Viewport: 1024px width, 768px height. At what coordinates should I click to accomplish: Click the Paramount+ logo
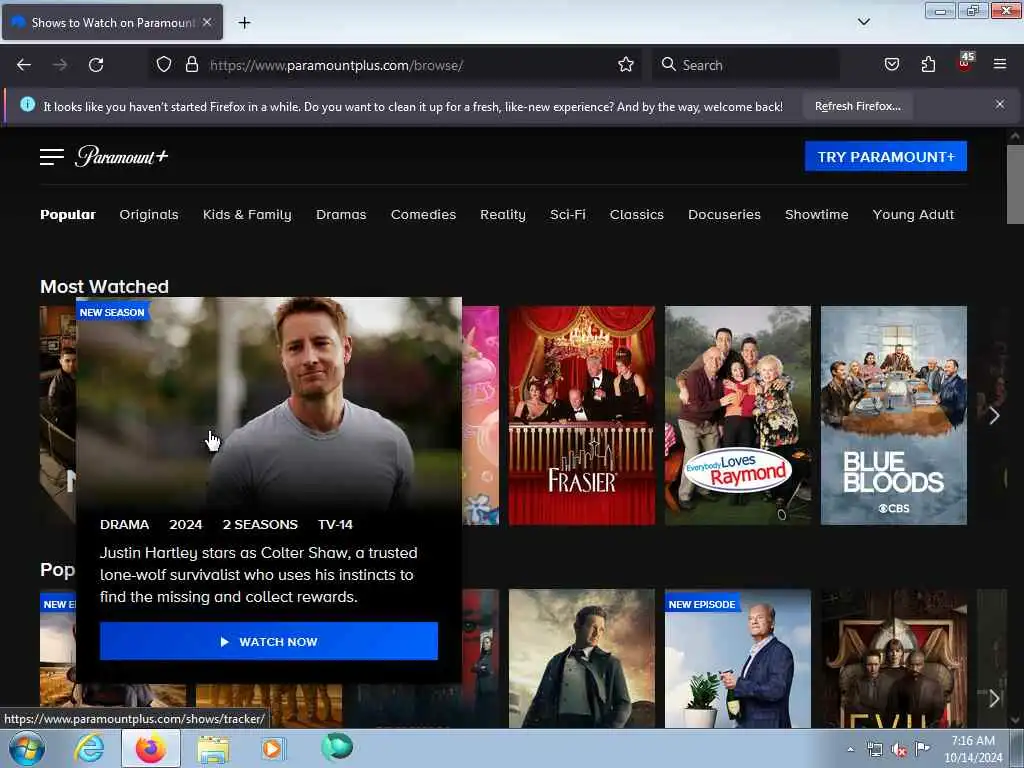tap(121, 156)
